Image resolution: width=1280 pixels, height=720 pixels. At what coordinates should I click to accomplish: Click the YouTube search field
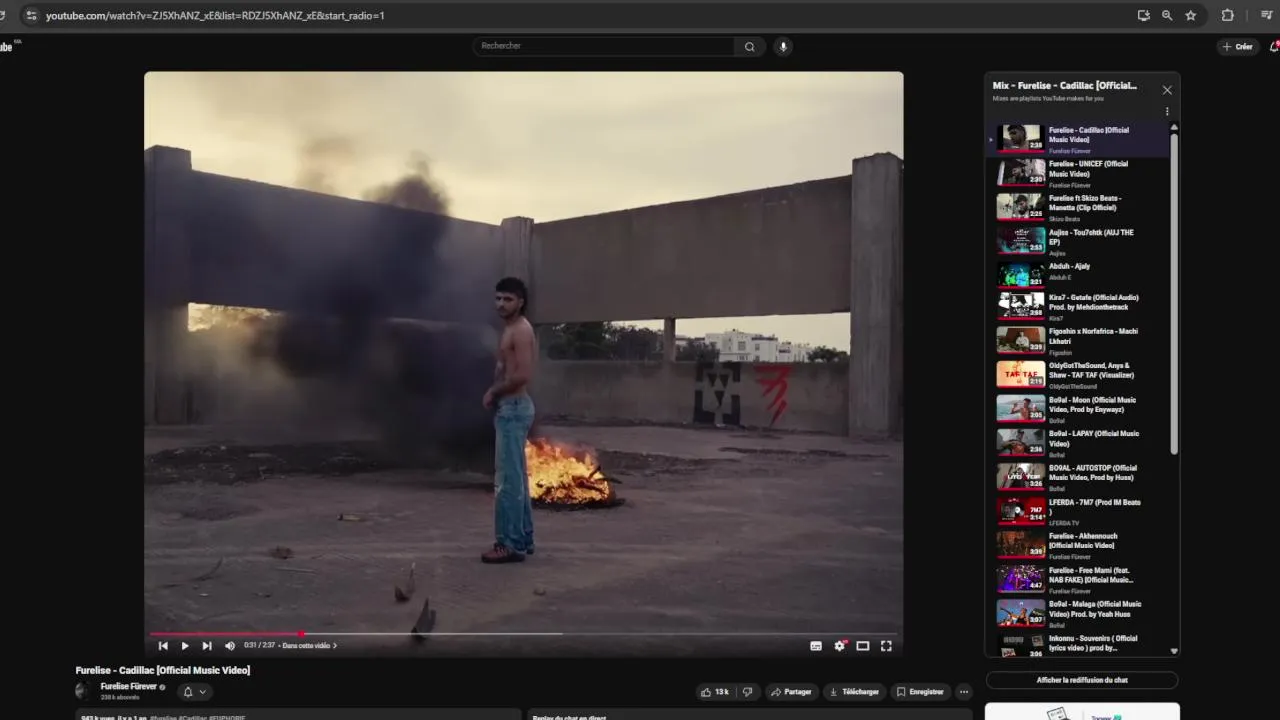pos(605,46)
